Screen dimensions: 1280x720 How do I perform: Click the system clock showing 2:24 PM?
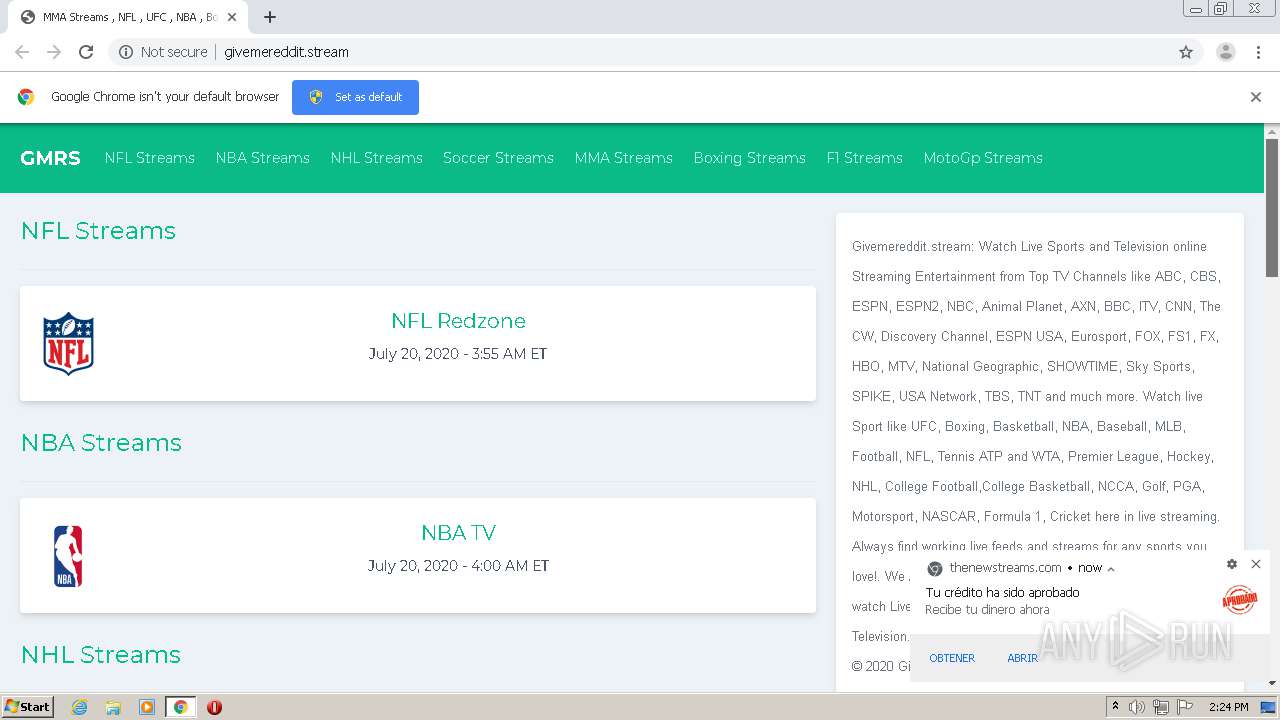click(1228, 707)
